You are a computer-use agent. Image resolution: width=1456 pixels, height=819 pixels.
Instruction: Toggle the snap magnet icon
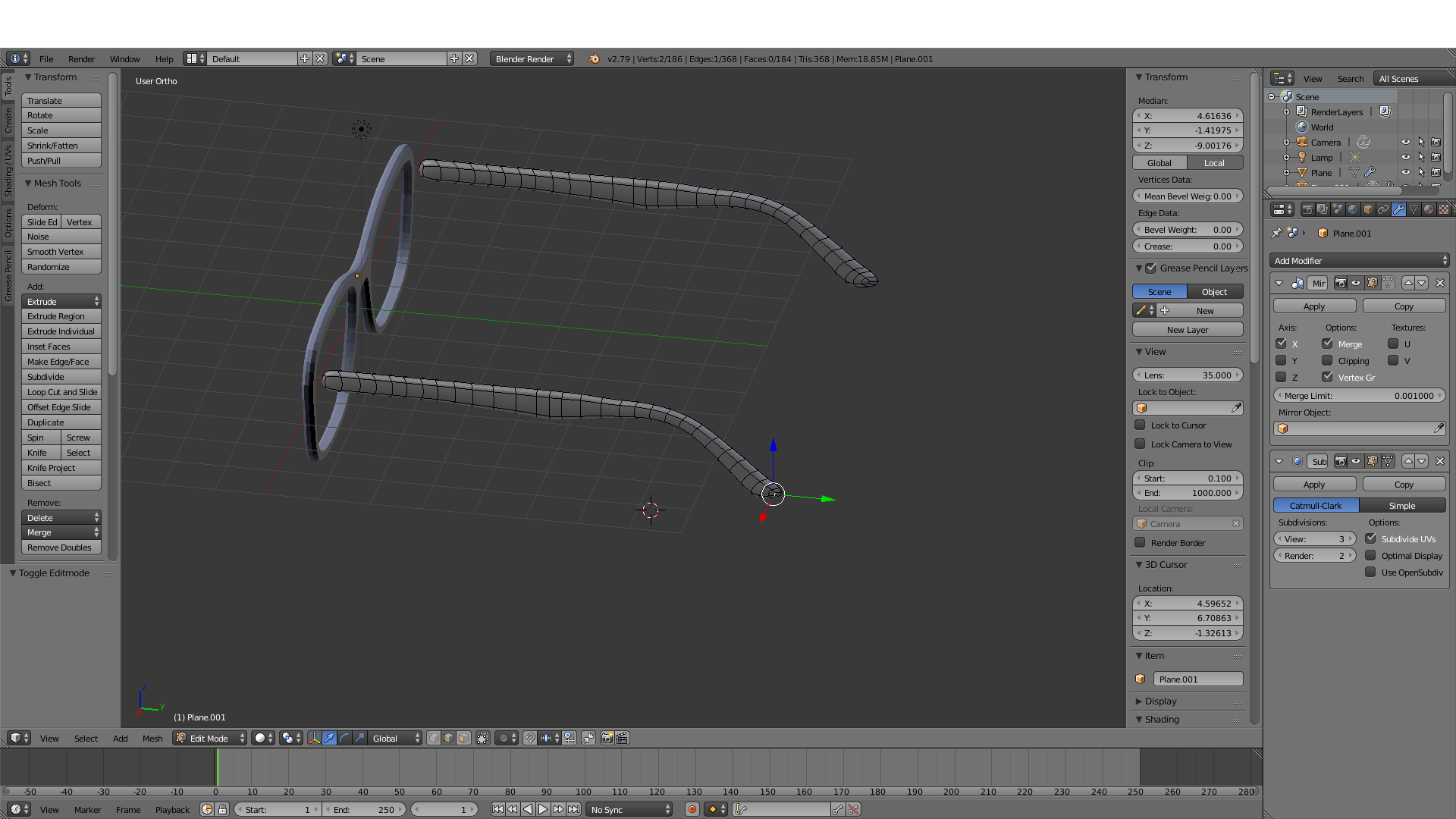[x=530, y=738]
